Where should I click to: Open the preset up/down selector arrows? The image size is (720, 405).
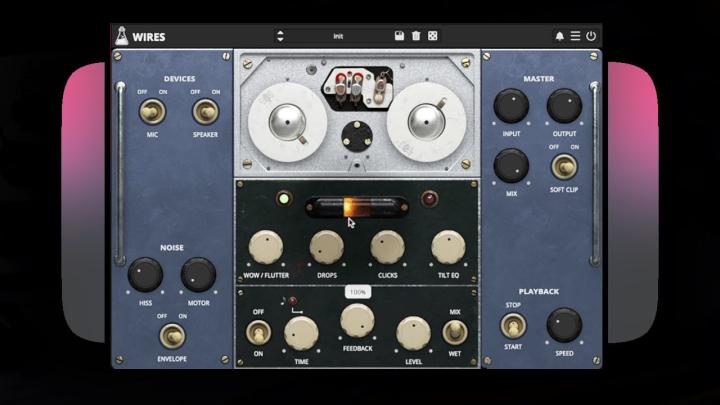pyautogui.click(x=280, y=36)
